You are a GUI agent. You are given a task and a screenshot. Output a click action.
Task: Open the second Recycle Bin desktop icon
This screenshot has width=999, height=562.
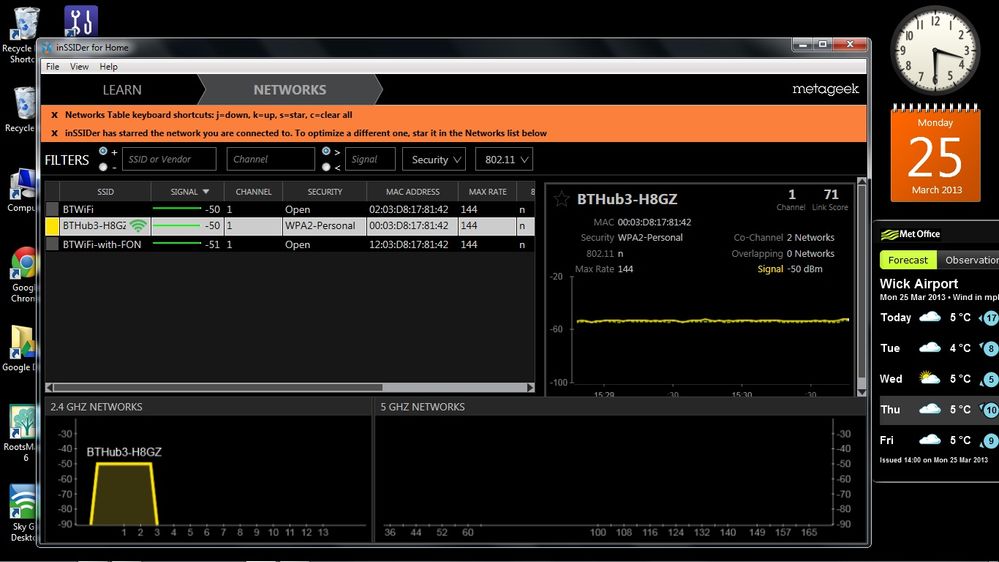[23, 109]
